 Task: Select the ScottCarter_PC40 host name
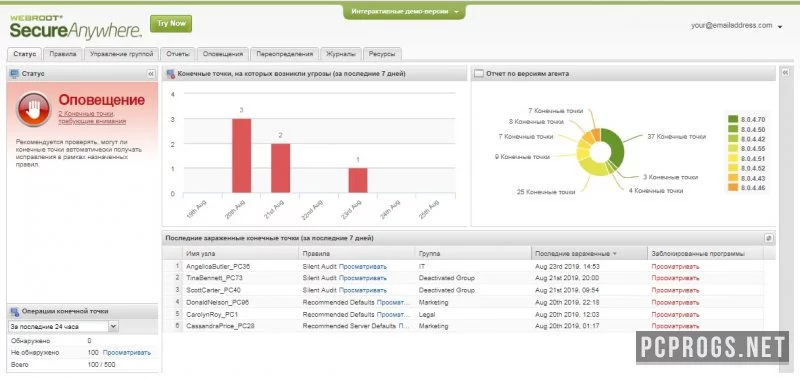pyautogui.click(x=213, y=290)
